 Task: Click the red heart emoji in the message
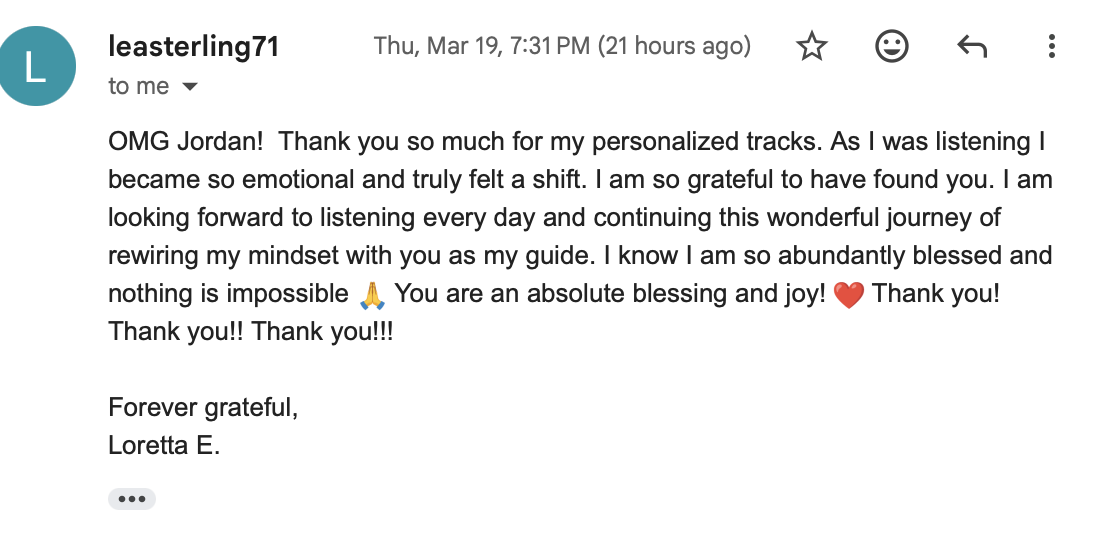pos(848,295)
